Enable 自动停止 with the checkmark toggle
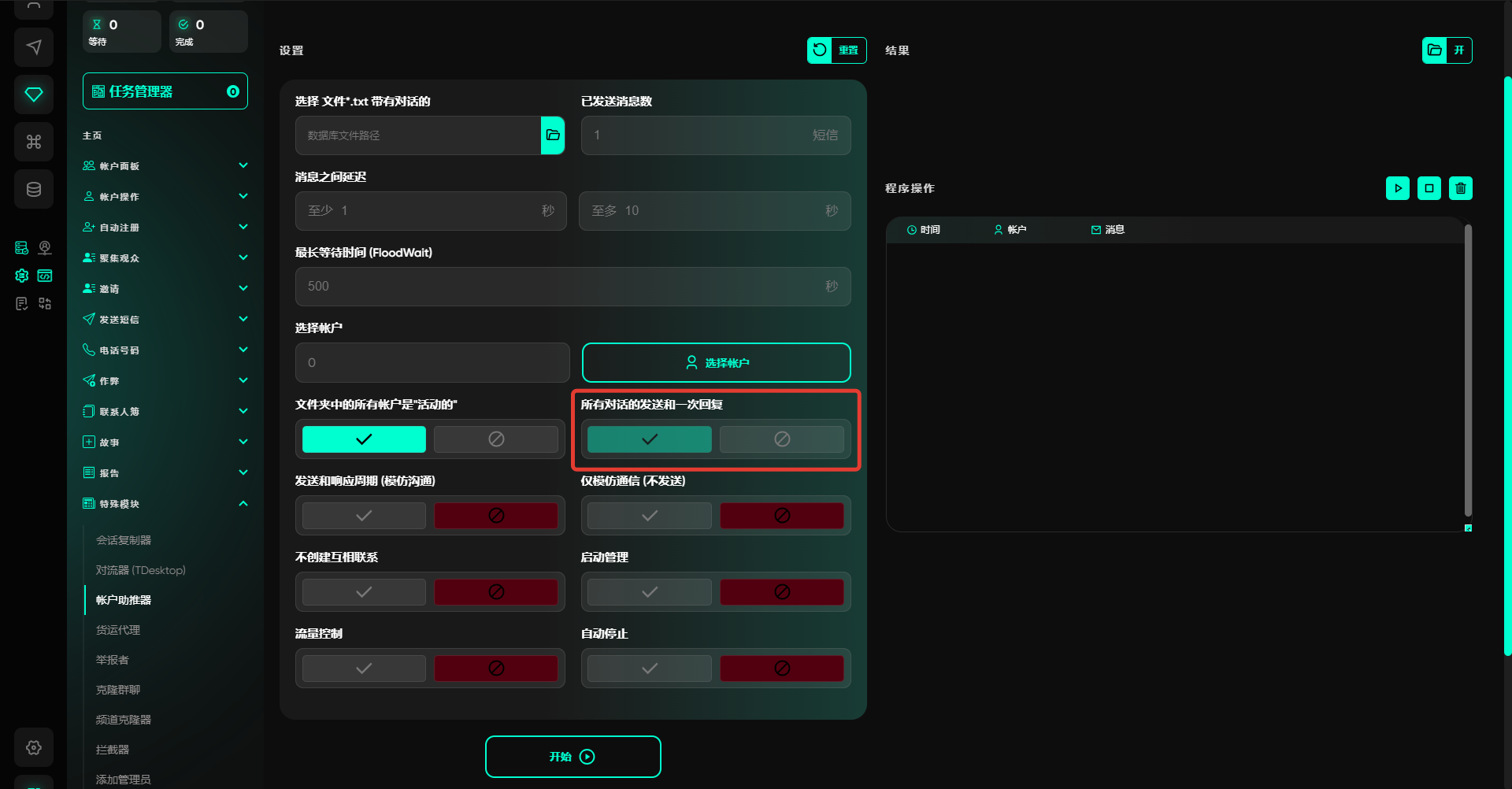1512x789 pixels. (650, 669)
